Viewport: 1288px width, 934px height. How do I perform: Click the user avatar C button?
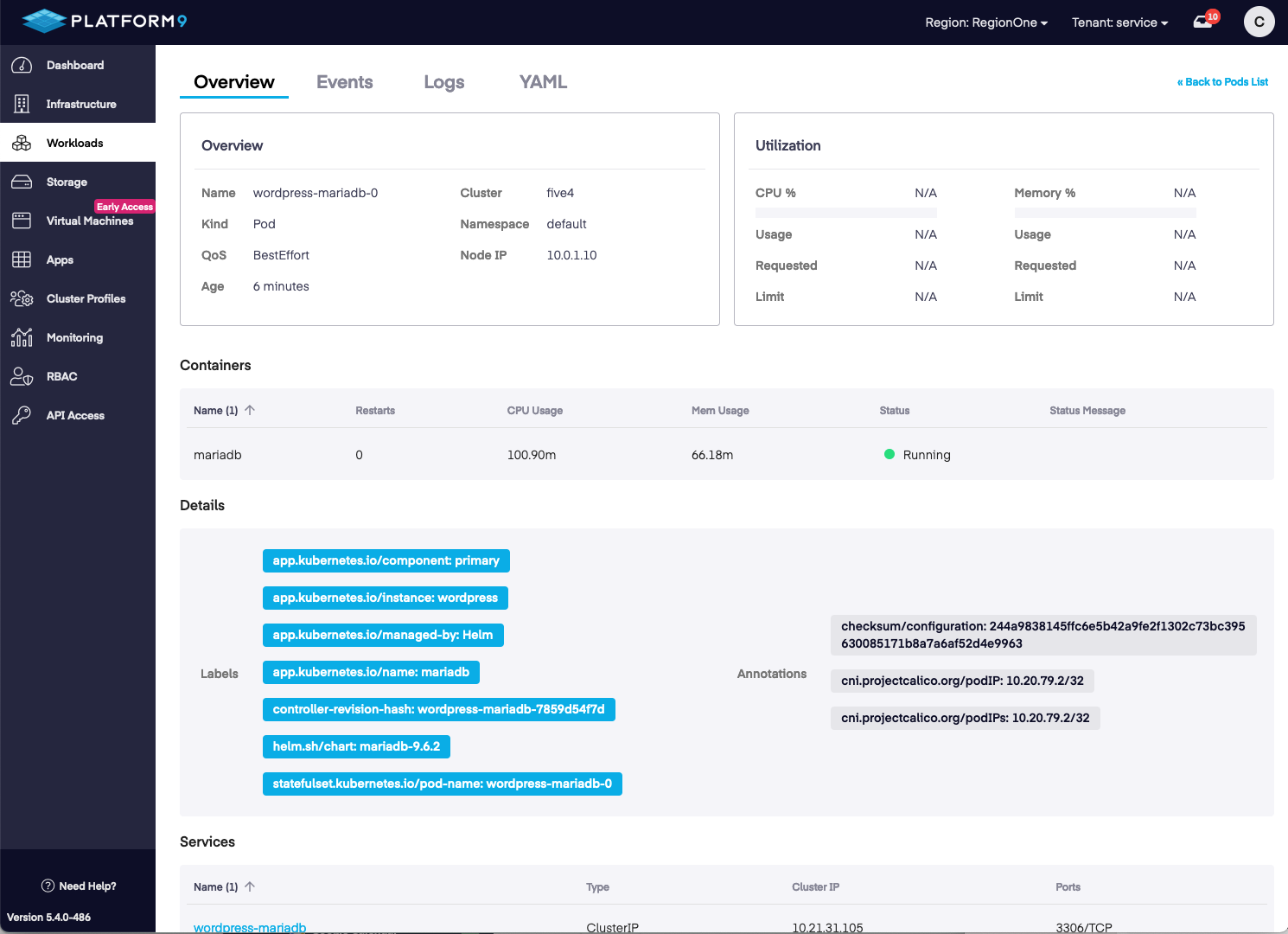(1259, 22)
